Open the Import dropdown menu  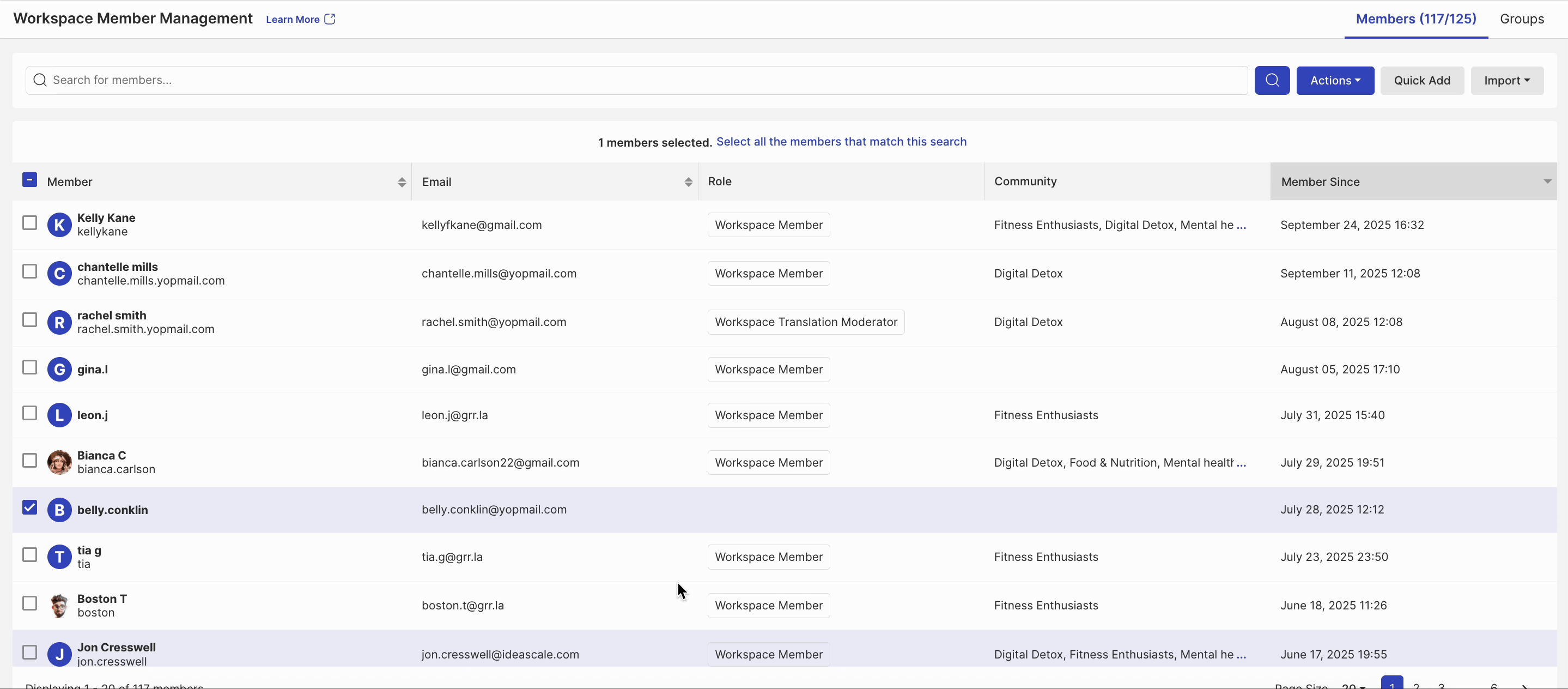click(1506, 81)
